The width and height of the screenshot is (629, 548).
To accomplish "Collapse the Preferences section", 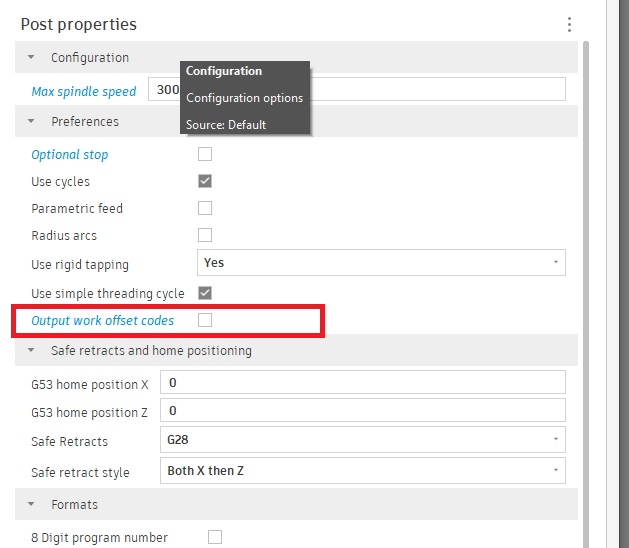I will click(x=31, y=122).
